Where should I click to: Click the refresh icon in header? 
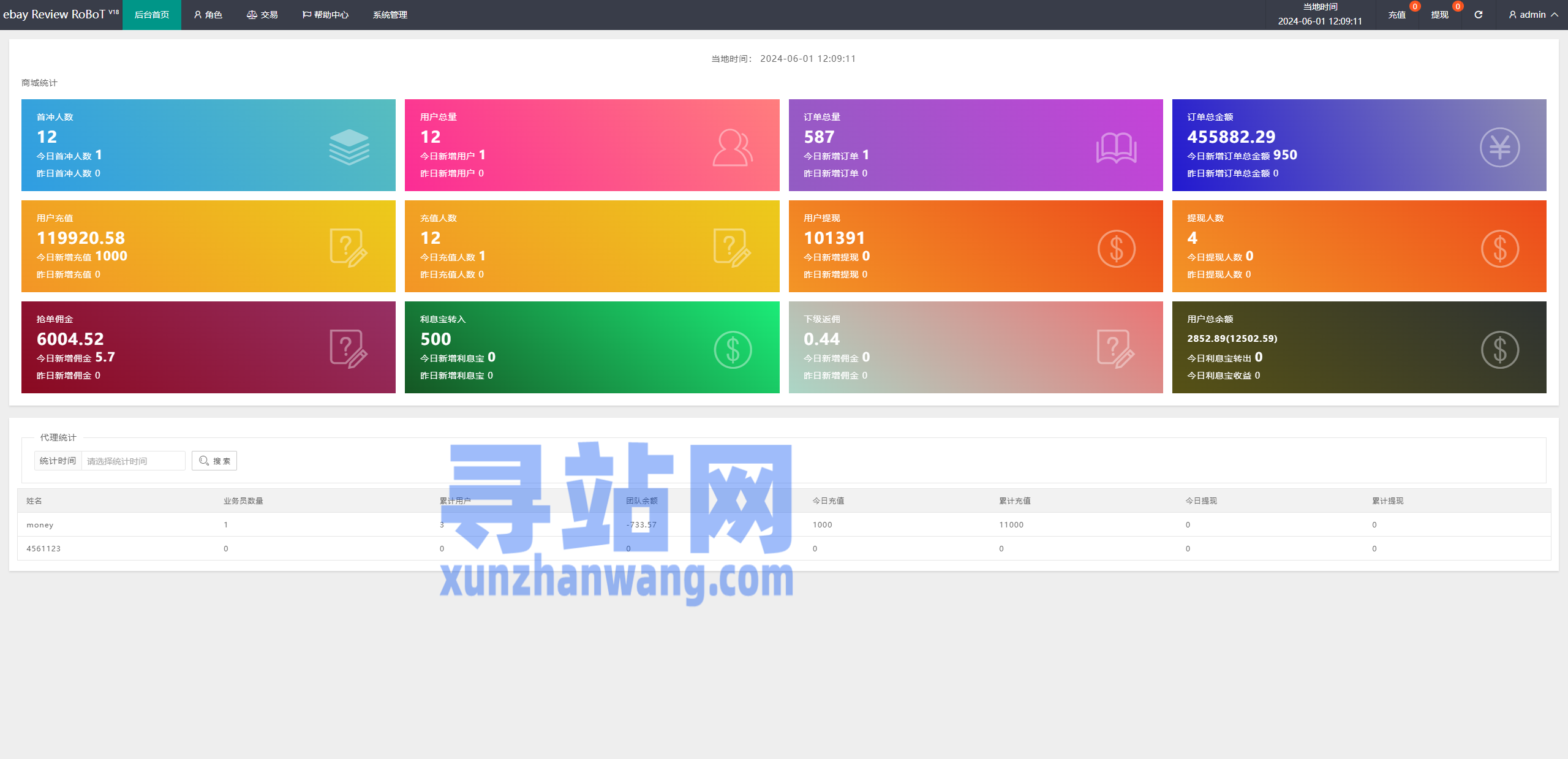coord(1479,15)
